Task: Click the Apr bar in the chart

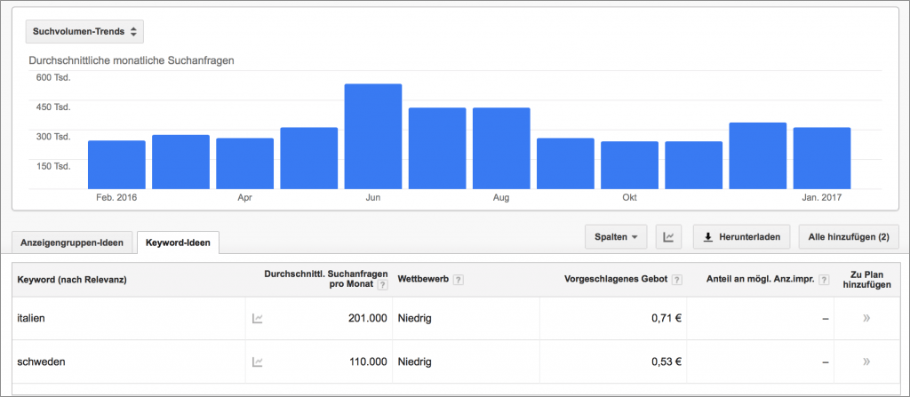Action: tap(245, 164)
